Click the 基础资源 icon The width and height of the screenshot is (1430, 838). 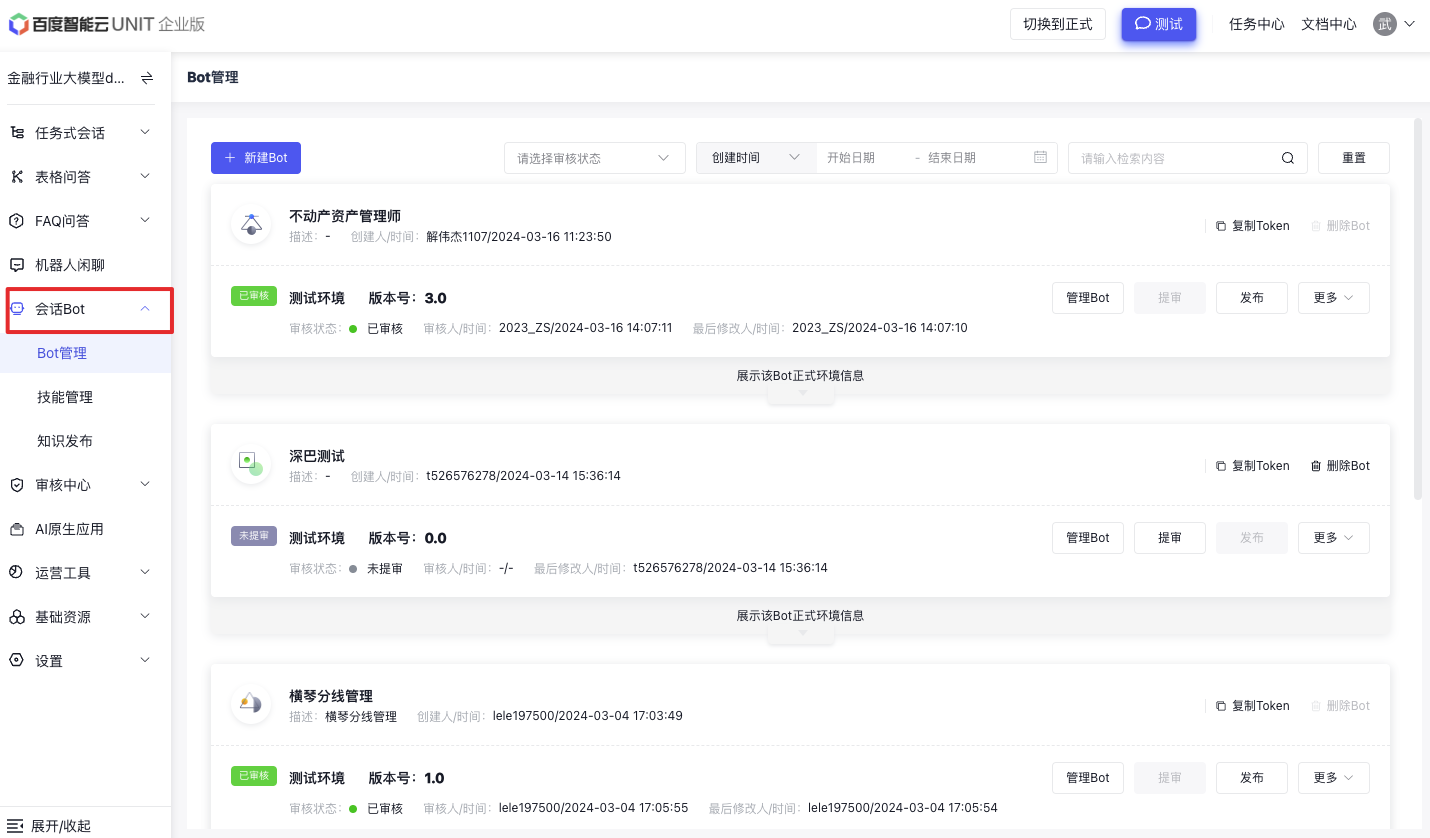pos(17,617)
